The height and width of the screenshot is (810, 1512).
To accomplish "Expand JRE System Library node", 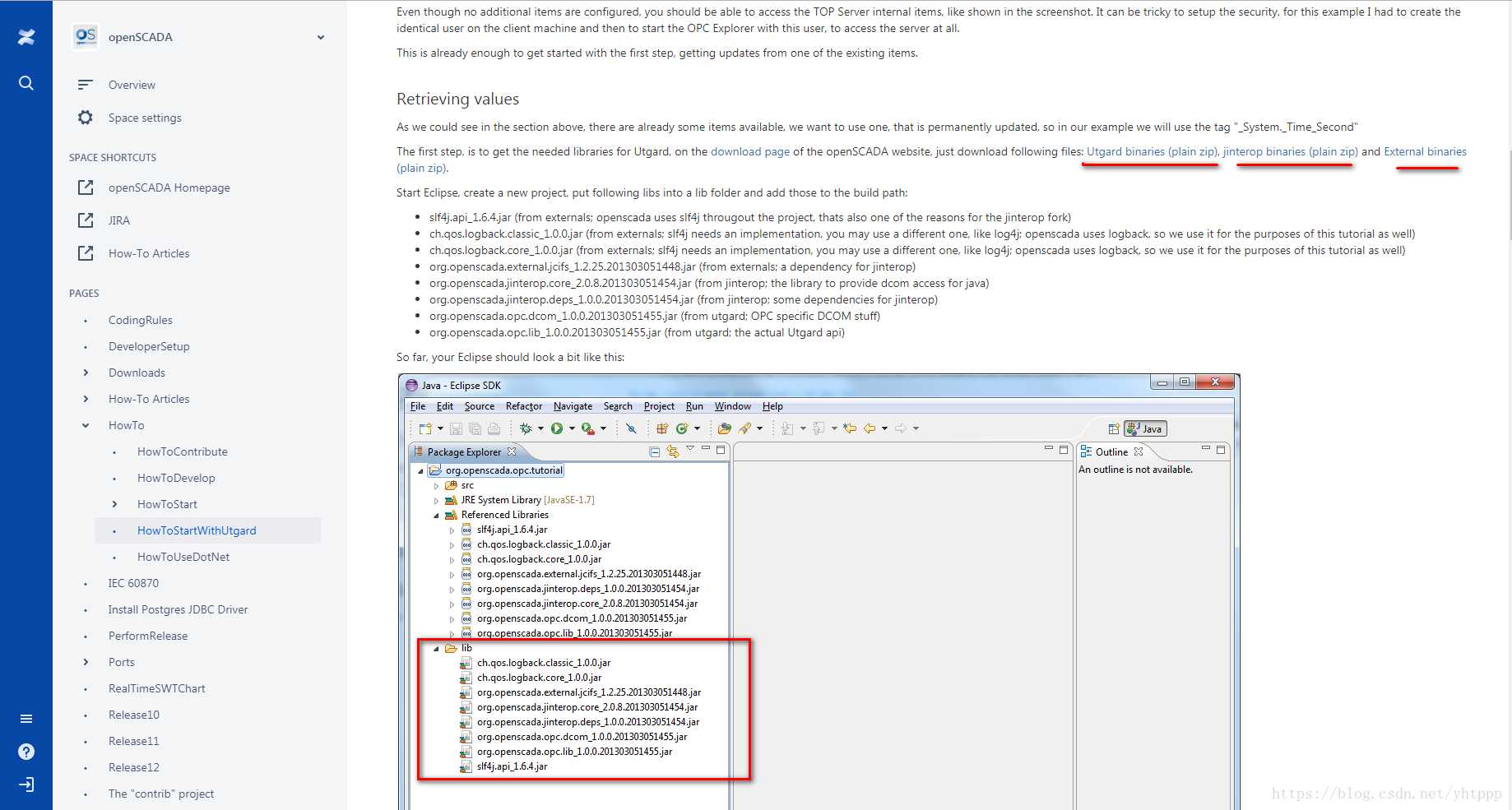I will 437,501.
